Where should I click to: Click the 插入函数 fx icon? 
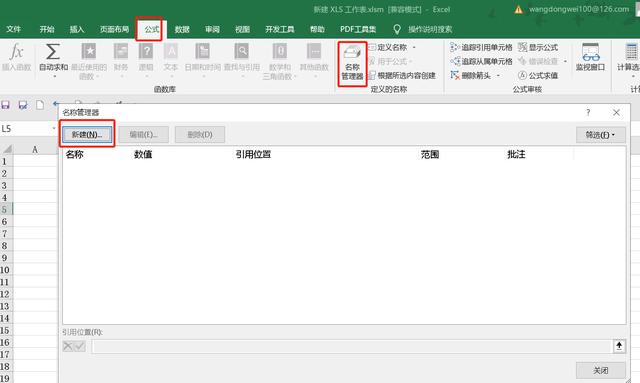[16, 52]
